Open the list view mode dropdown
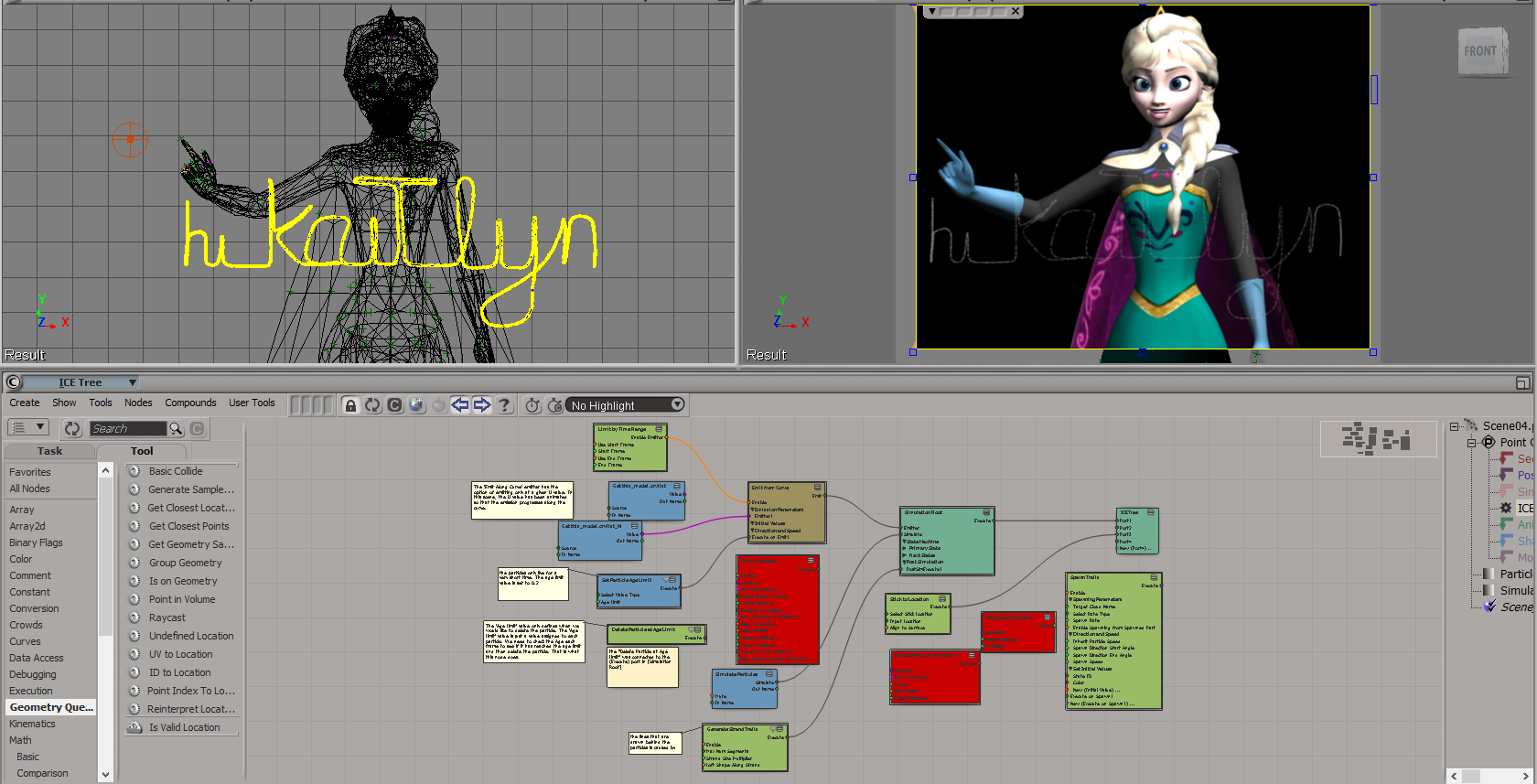 28,427
